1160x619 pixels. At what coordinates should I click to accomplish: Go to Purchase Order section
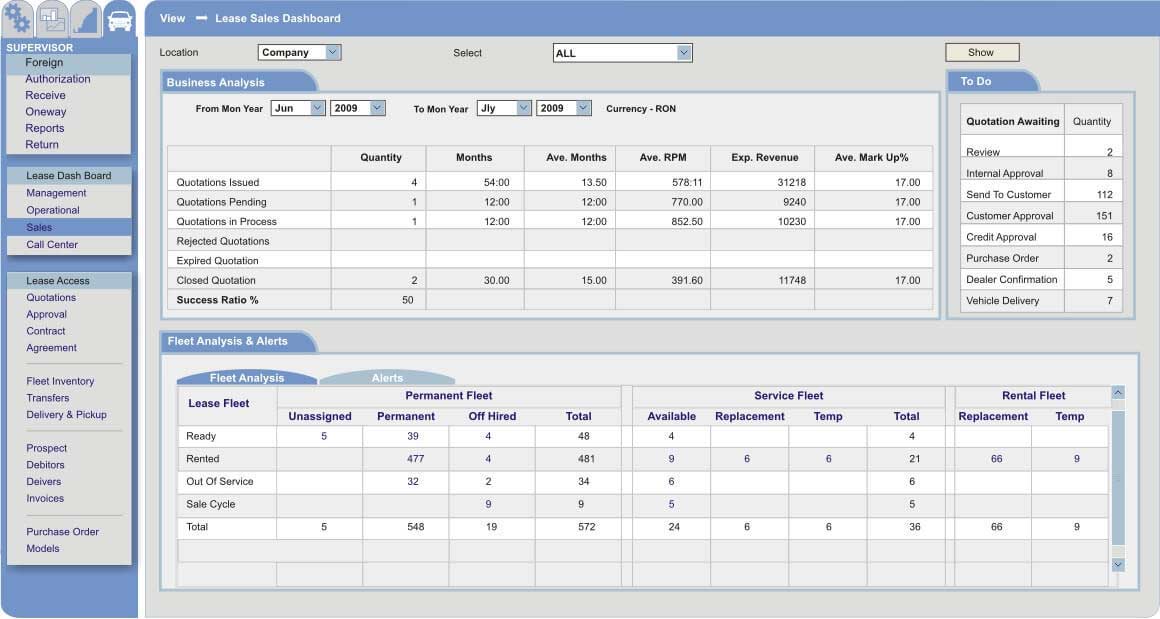pyautogui.click(x=60, y=531)
